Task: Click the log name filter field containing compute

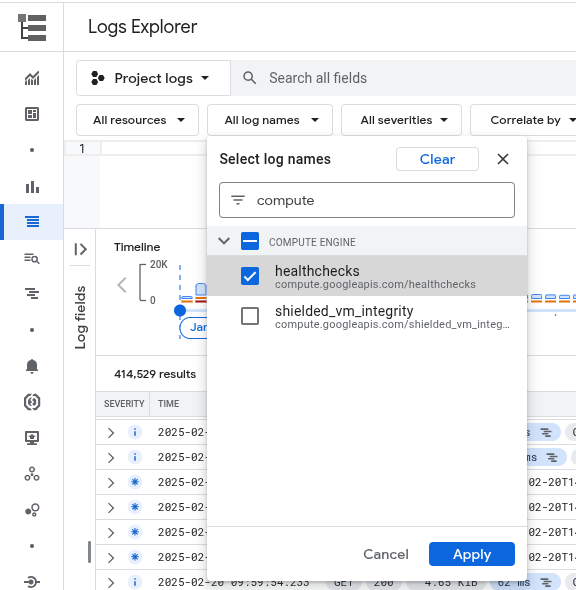Action: (x=367, y=200)
